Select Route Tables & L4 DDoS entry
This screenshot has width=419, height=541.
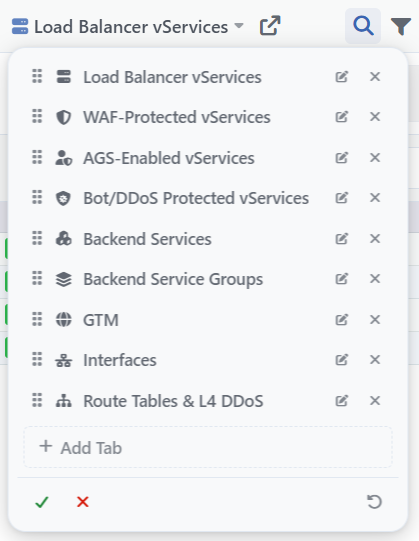pyautogui.click(x=173, y=401)
